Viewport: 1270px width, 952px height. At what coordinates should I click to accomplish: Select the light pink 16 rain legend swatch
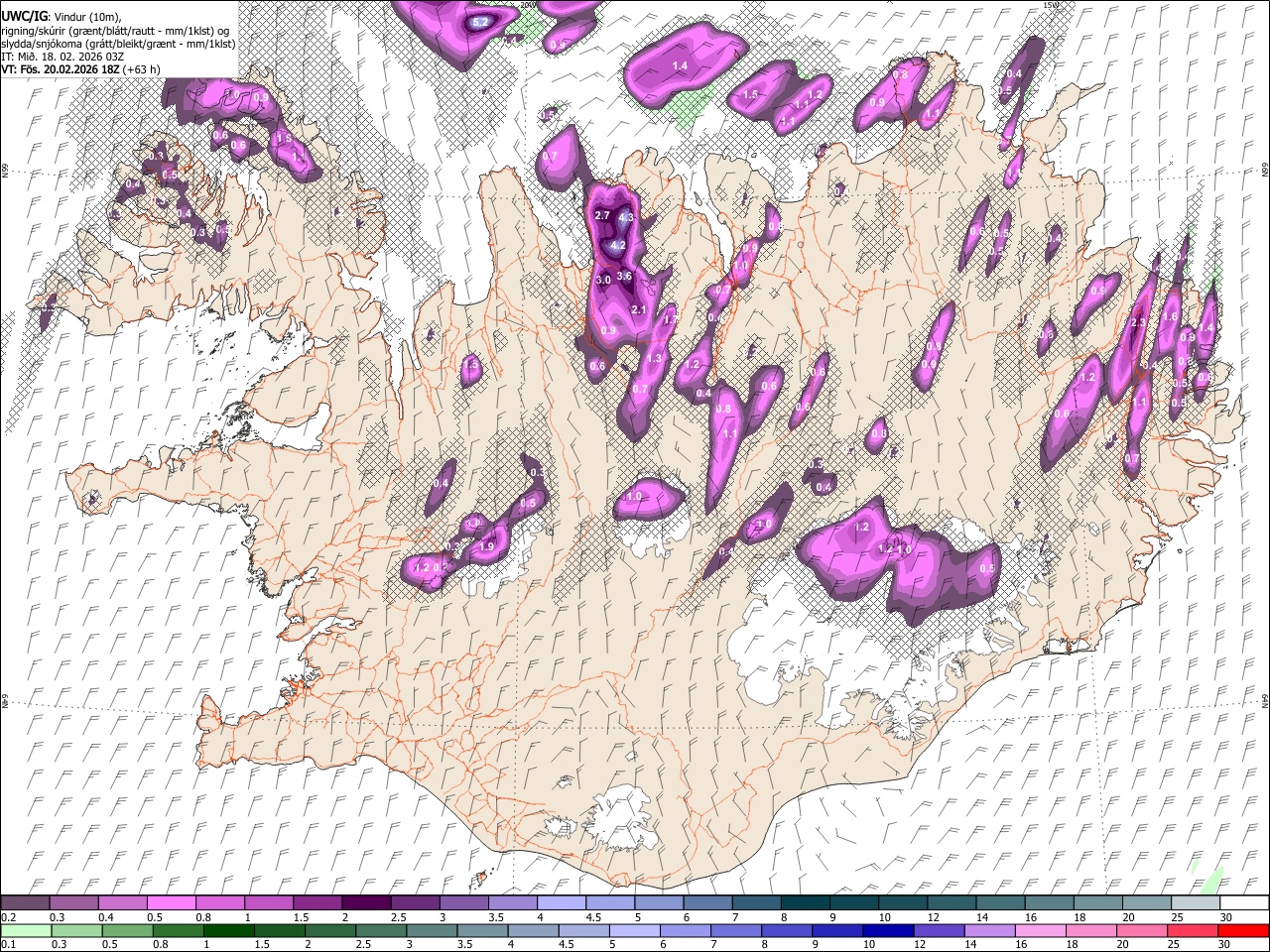[x=1041, y=930]
